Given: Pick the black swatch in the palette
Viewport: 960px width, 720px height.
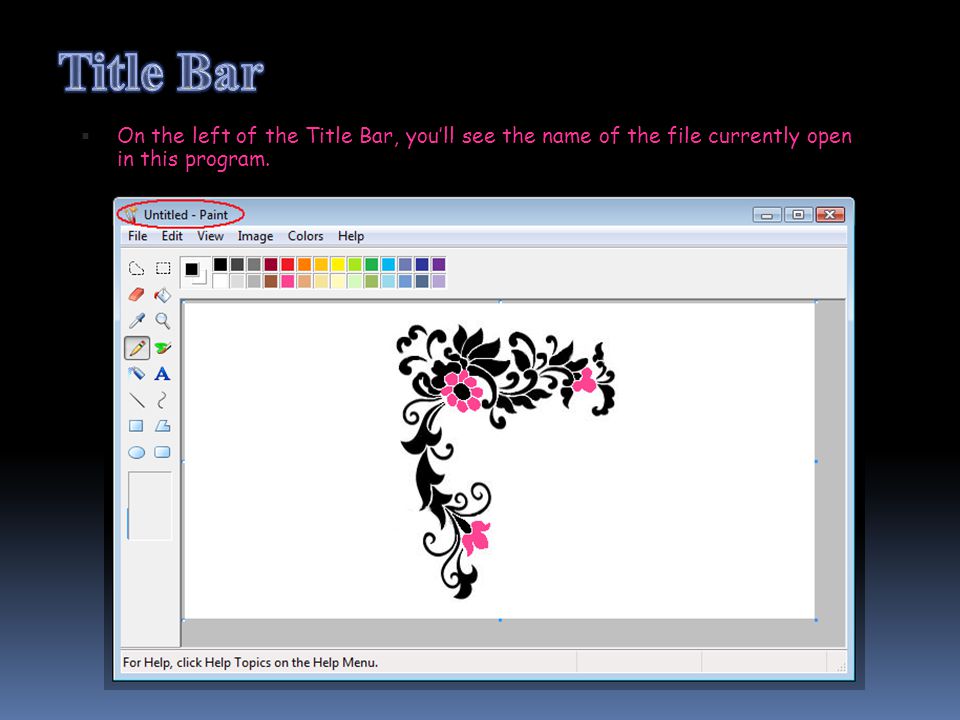Looking at the screenshot, I should point(220,264).
